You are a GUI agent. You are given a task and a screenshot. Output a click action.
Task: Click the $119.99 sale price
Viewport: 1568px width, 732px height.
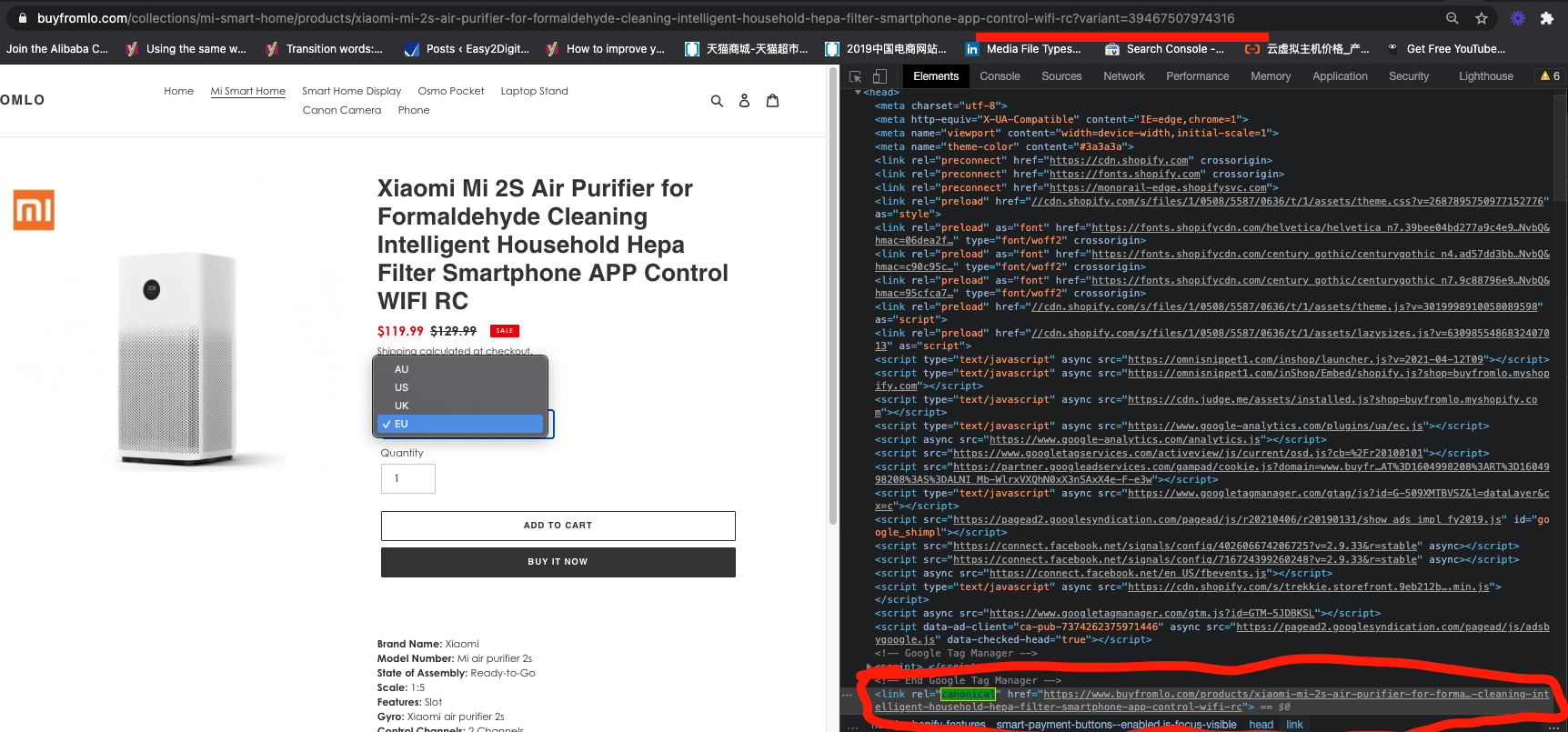coord(400,331)
